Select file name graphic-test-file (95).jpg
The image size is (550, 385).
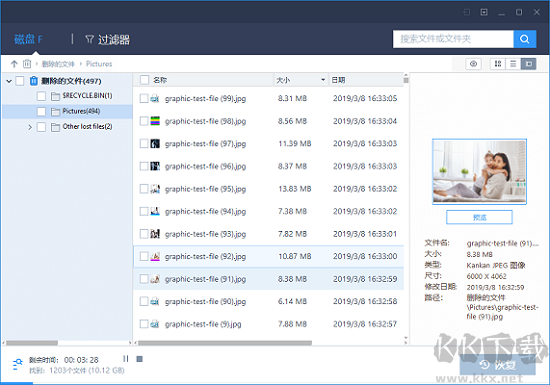click(206, 189)
